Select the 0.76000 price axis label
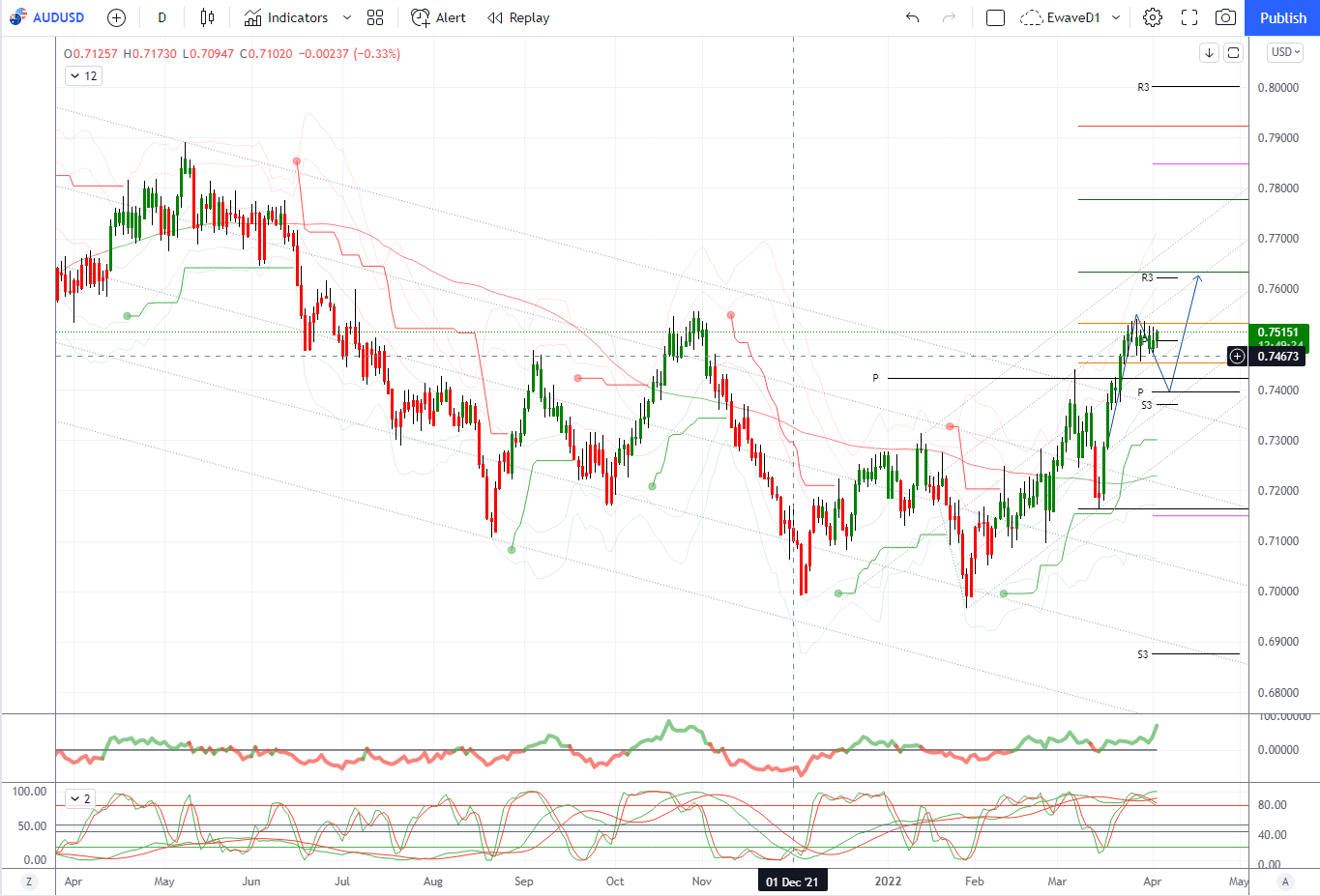Viewport: 1320px width, 896px height. [1277, 289]
